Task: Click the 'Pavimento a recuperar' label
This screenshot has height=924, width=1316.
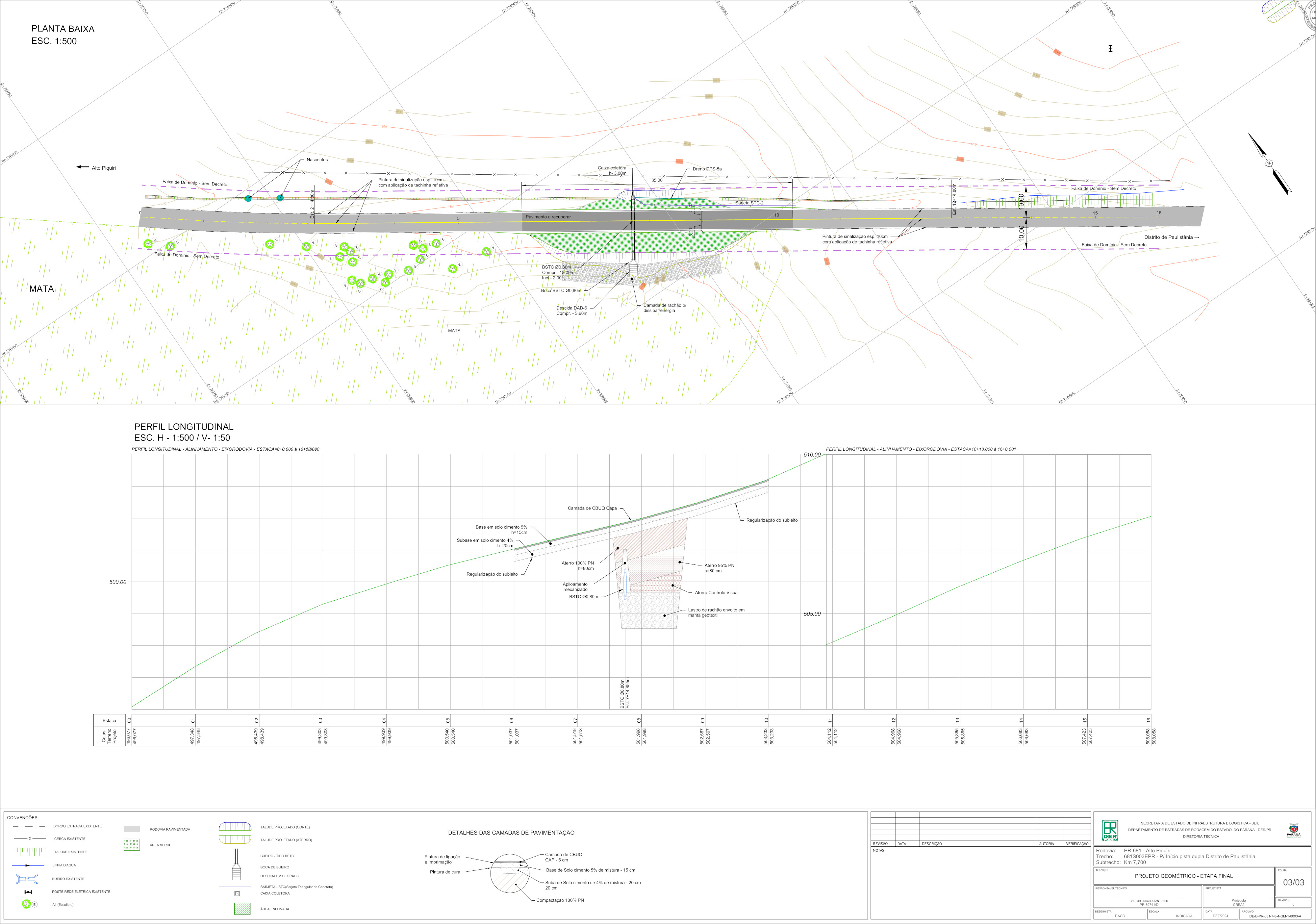Action: click(548, 217)
